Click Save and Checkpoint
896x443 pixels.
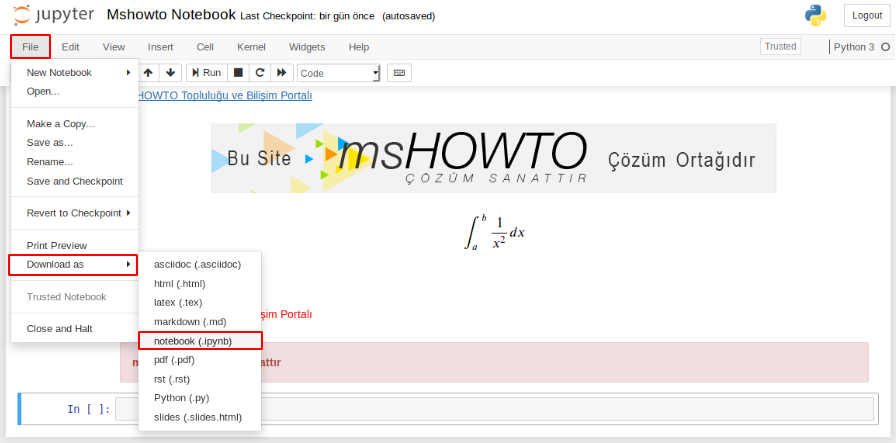coord(75,181)
